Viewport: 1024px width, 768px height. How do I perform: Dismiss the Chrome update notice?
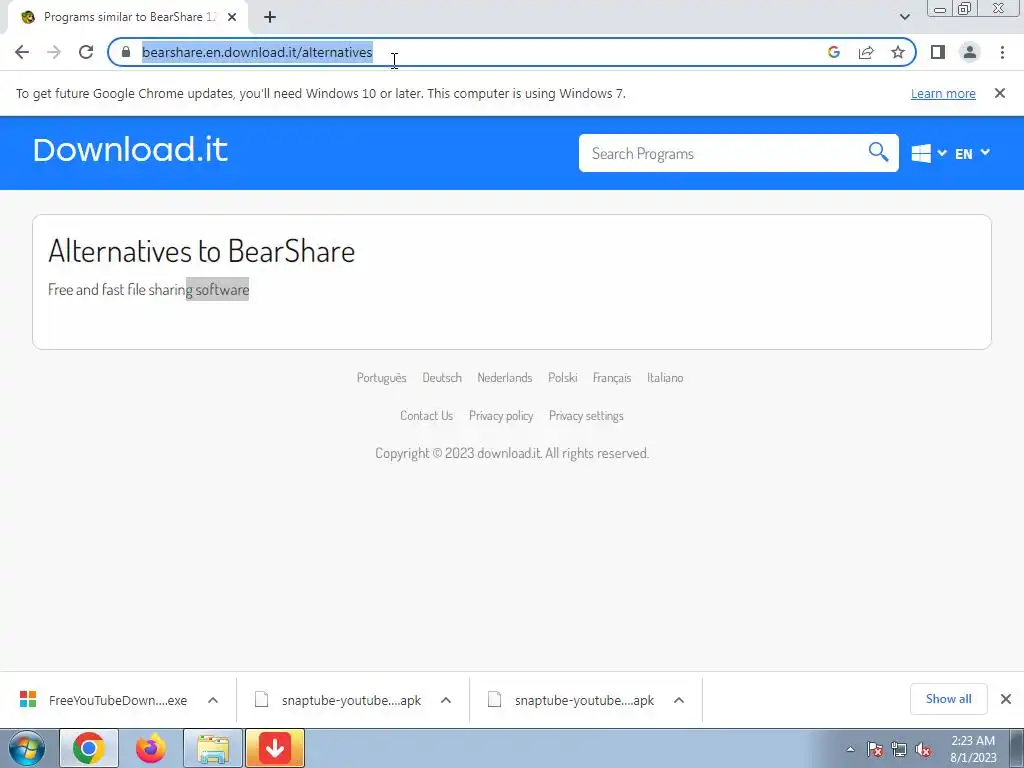click(999, 93)
